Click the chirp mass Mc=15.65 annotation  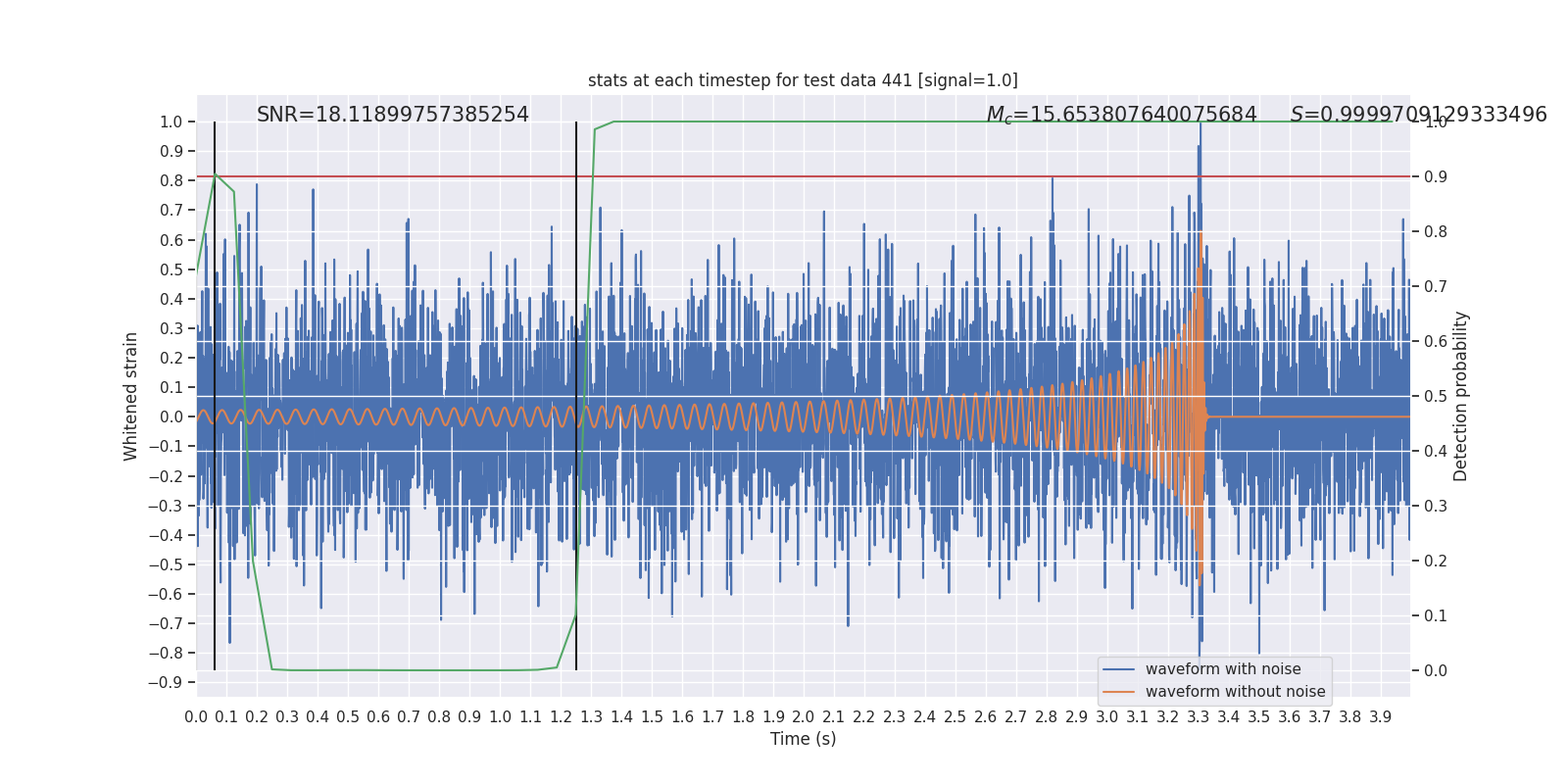click(1121, 115)
